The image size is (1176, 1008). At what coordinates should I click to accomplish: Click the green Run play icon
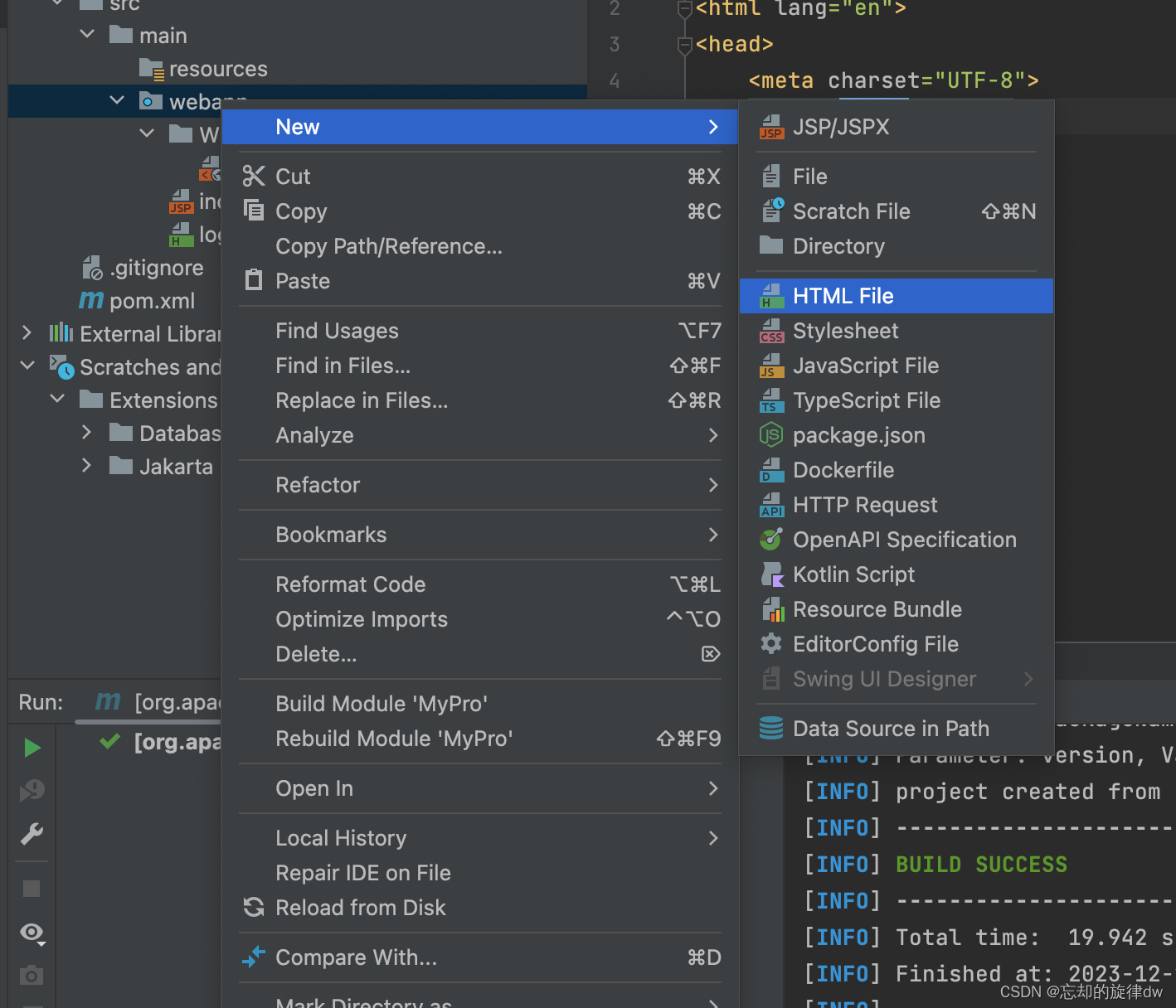[32, 748]
